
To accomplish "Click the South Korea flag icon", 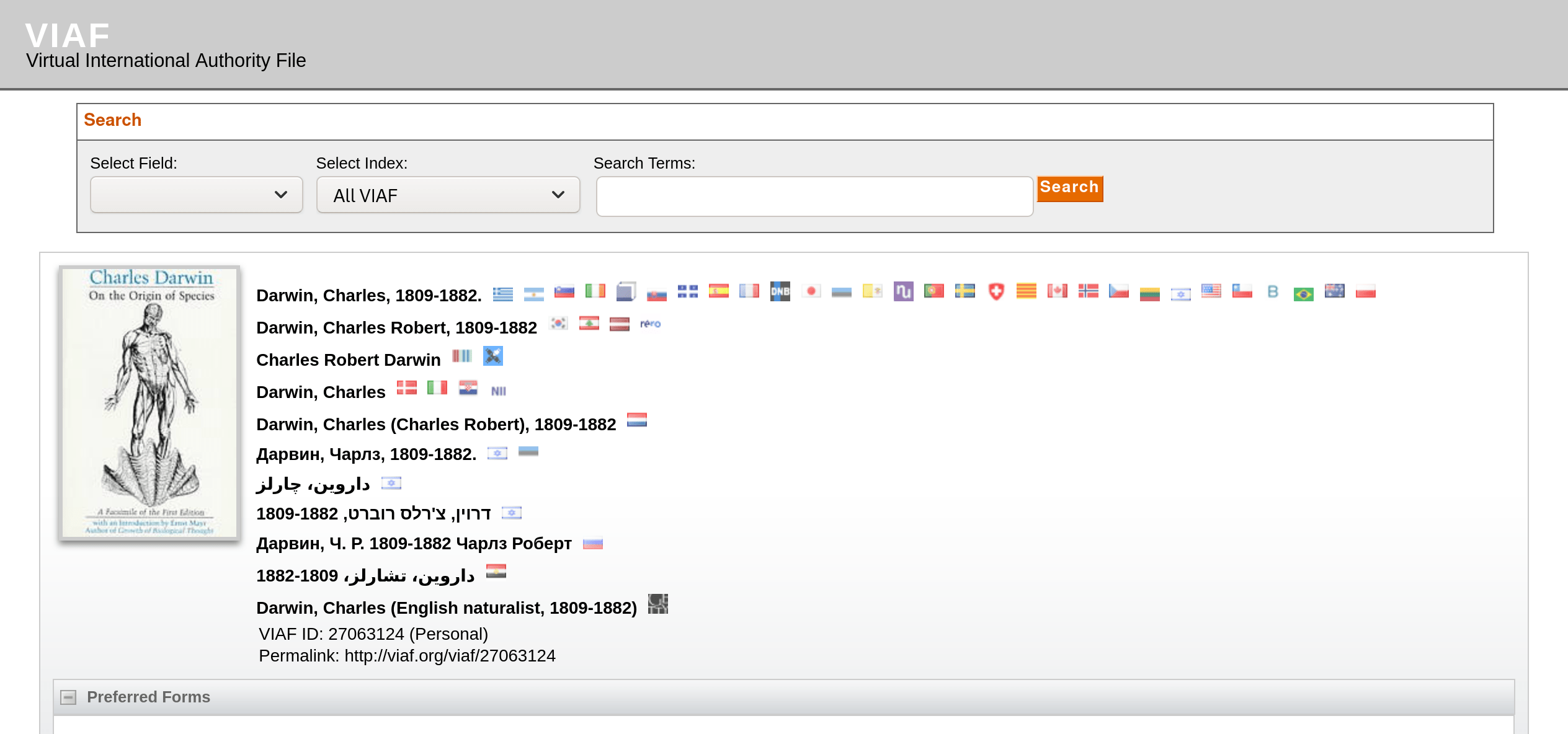I will pos(558,323).
